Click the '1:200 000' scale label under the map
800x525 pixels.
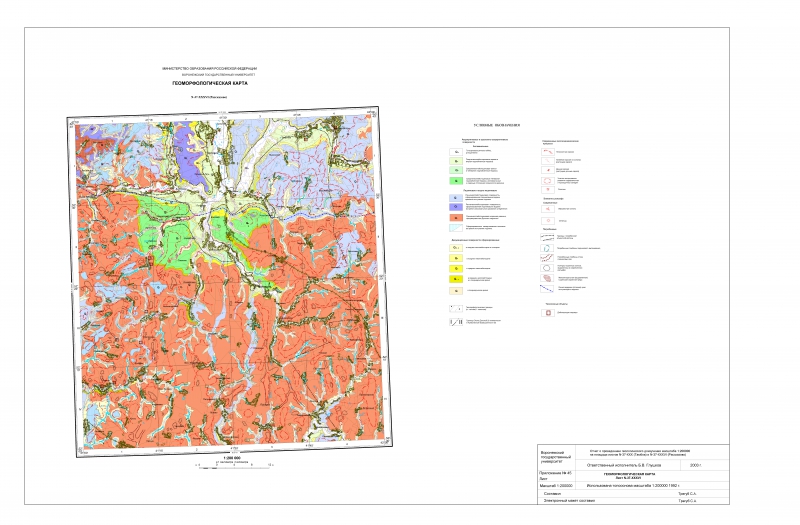pyautogui.click(x=232, y=458)
